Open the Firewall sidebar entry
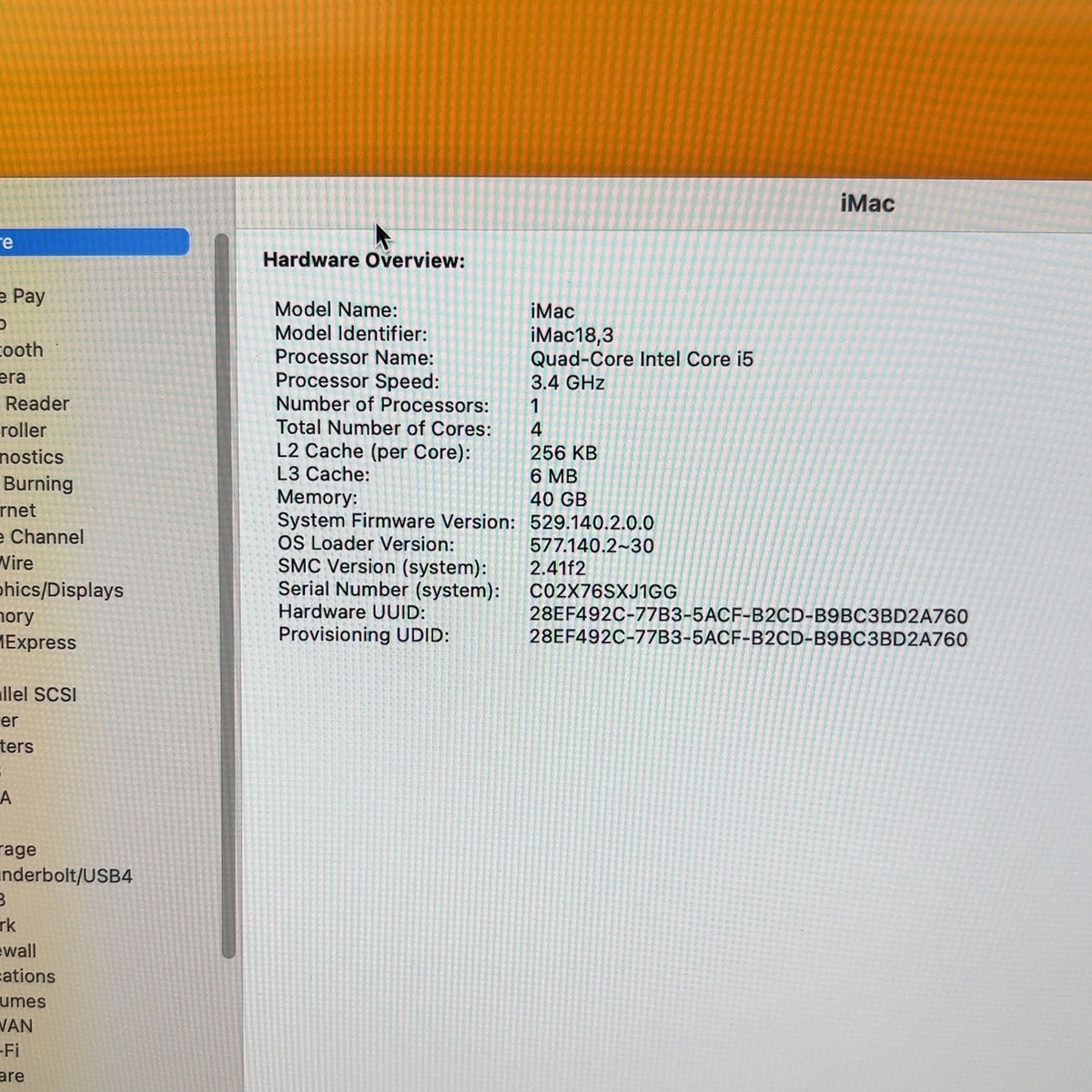Screen dimensions: 1092x1092 (18, 951)
